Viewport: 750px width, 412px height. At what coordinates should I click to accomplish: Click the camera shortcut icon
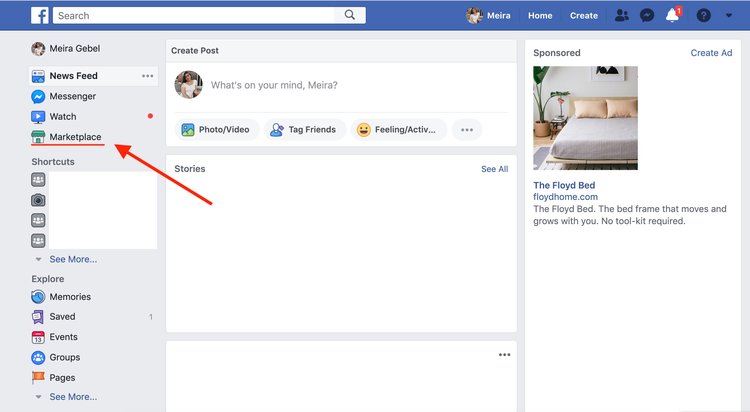click(x=38, y=200)
